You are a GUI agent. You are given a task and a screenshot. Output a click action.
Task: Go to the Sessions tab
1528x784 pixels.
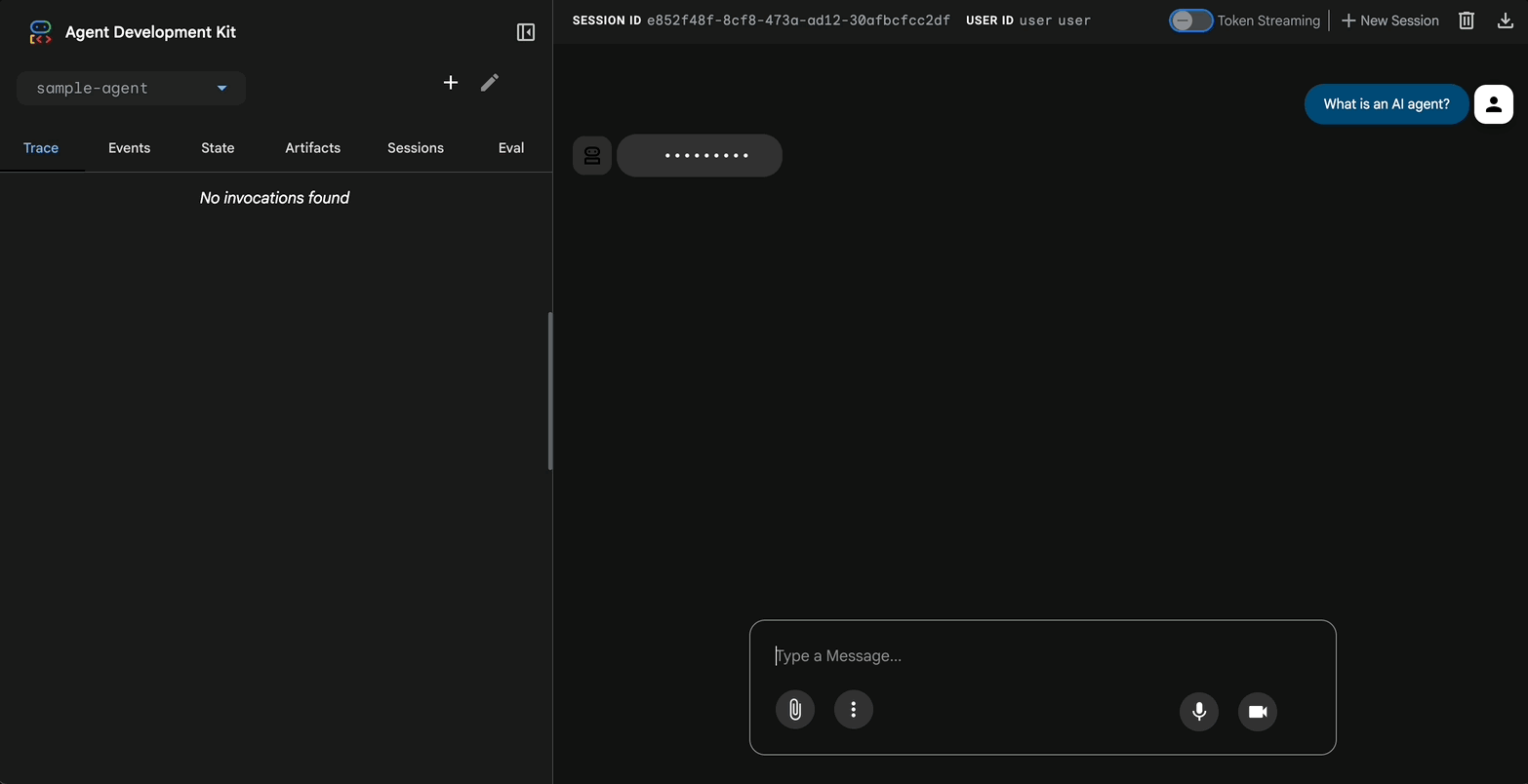pos(416,148)
